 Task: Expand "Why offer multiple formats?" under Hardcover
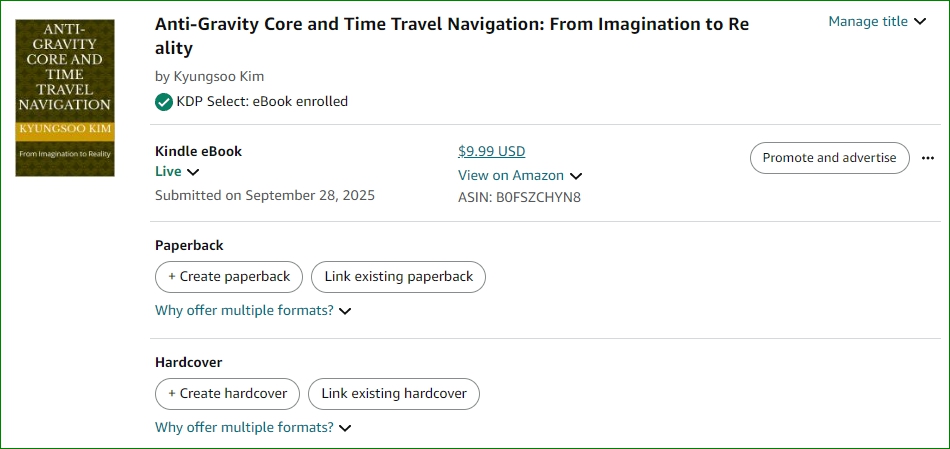[x=253, y=427]
